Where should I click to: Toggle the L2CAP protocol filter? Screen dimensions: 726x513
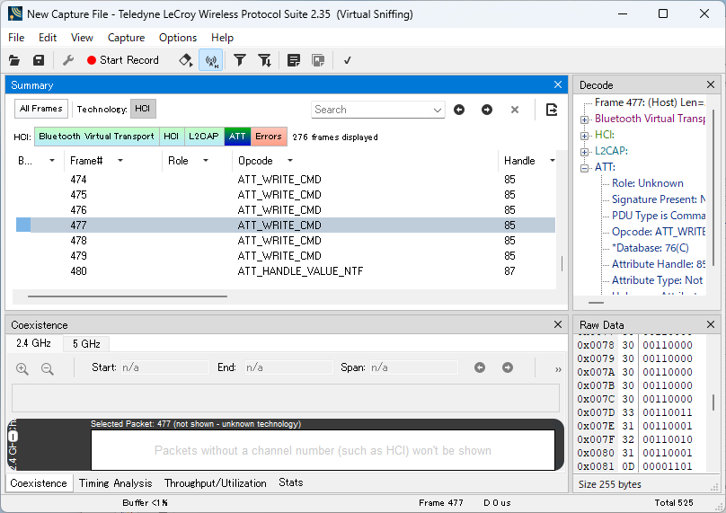coord(203,136)
